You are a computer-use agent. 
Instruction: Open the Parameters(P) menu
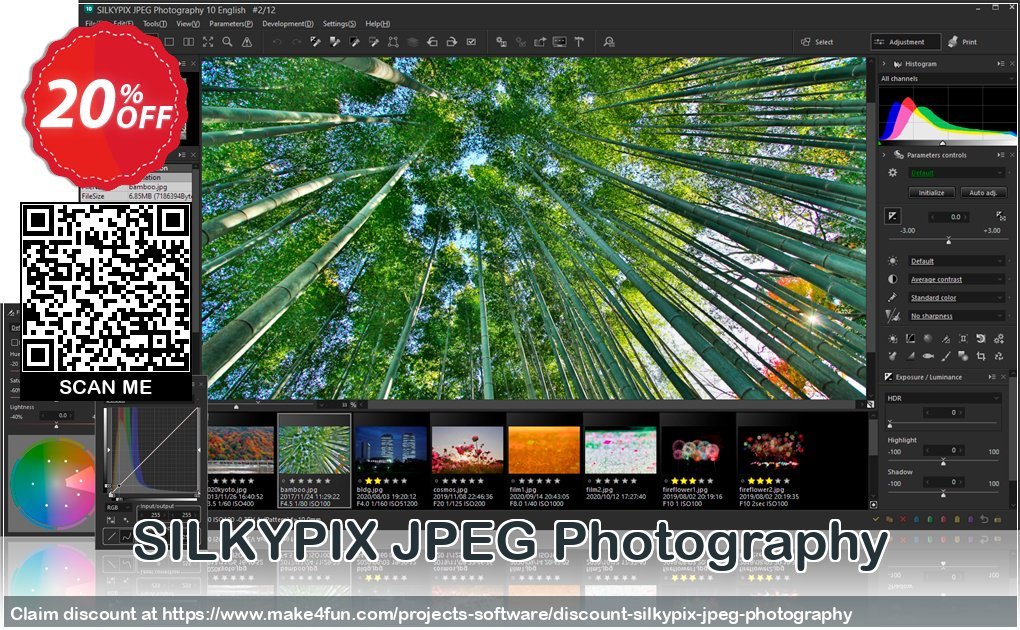click(230, 23)
